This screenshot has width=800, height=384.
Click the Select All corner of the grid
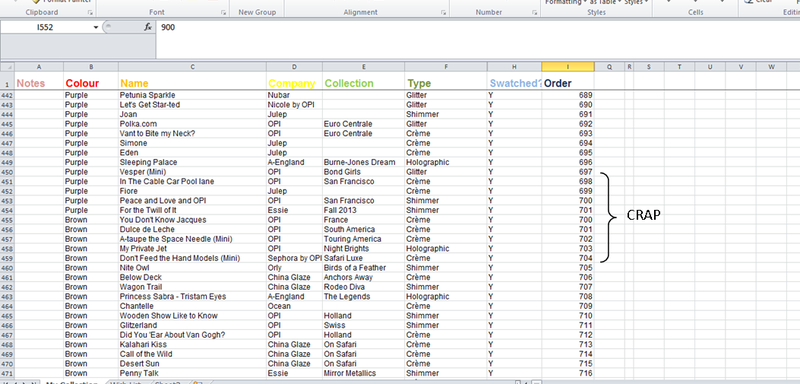pyautogui.click(x=7, y=67)
